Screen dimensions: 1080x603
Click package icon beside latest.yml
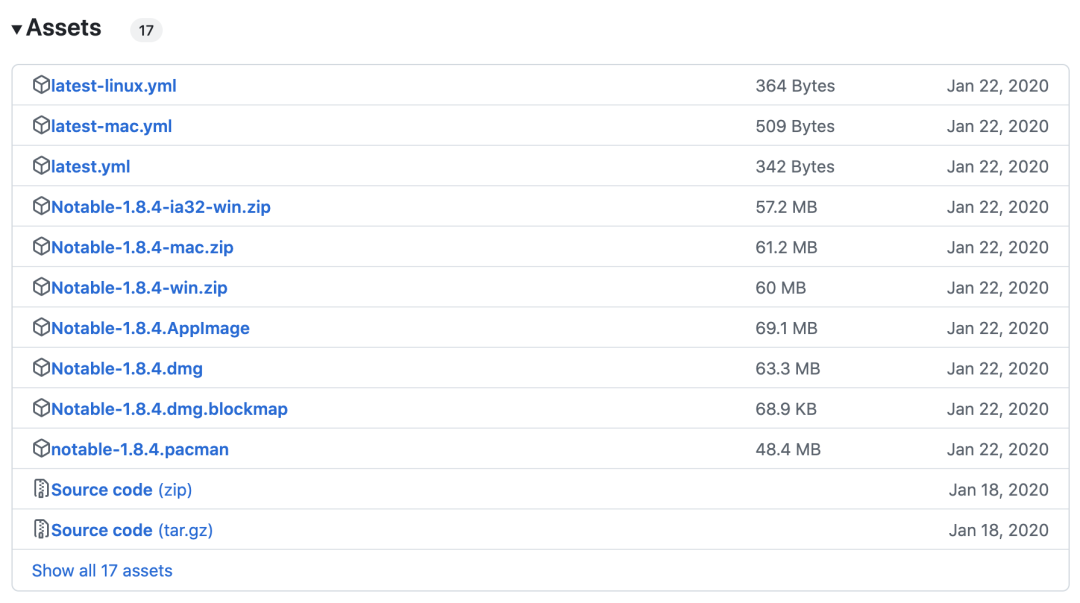click(x=41, y=166)
